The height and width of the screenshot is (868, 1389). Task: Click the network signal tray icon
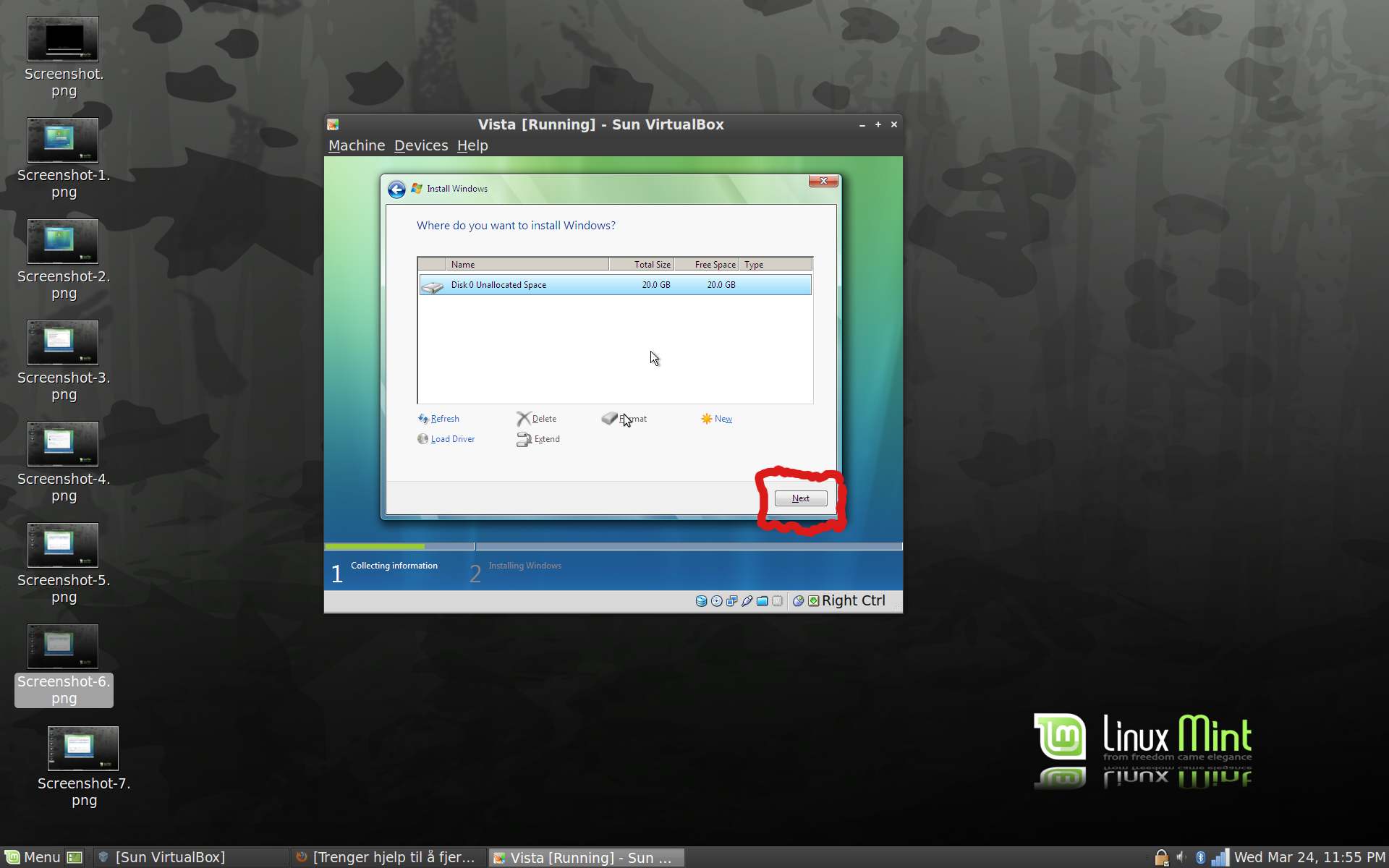pos(1220,857)
